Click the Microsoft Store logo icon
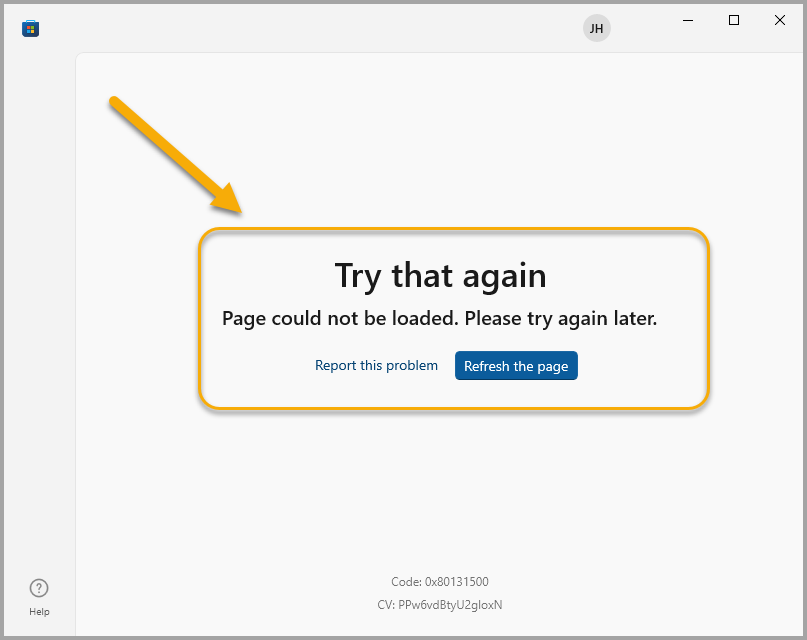Screen dimensions: 807x640 [x=30, y=29]
